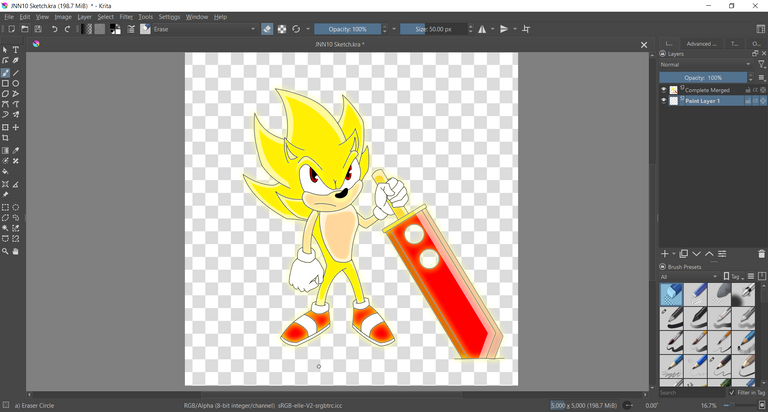This screenshot has height=412, width=768.
Task: Toggle alpha lock on Paint Layer 1
Action: (764, 101)
